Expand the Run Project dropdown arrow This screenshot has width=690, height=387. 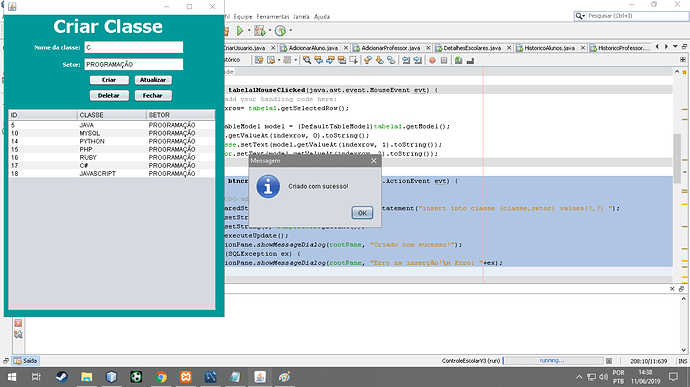(249, 30)
